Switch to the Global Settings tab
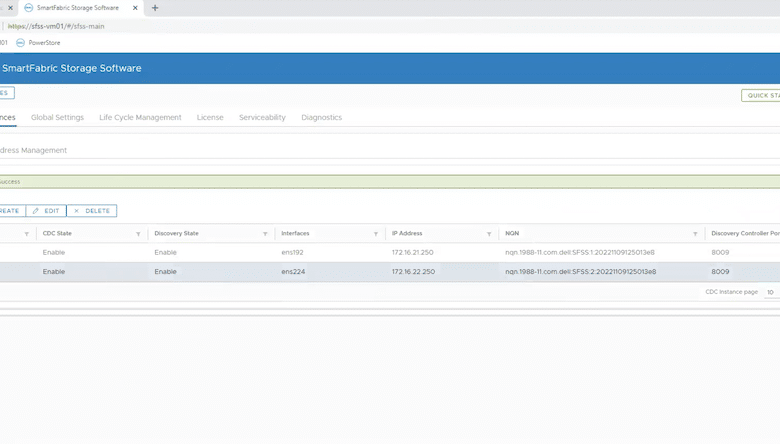 click(x=57, y=117)
